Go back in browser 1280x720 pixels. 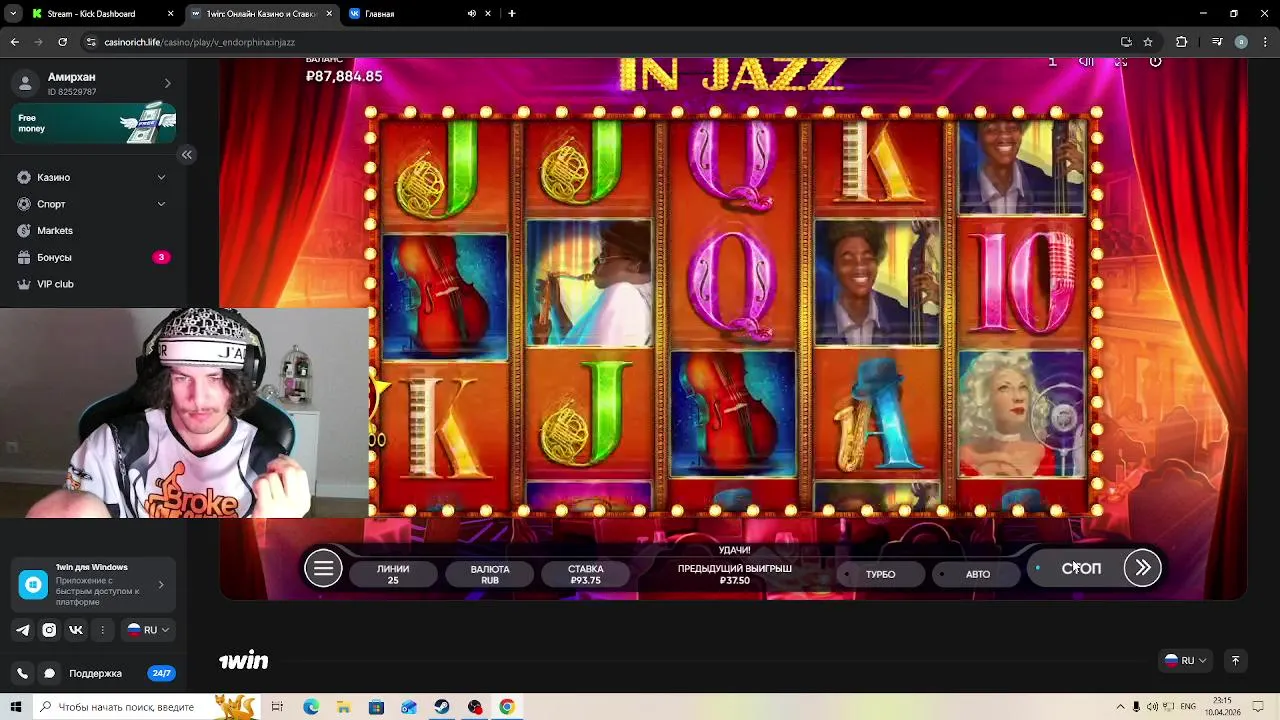click(x=14, y=42)
